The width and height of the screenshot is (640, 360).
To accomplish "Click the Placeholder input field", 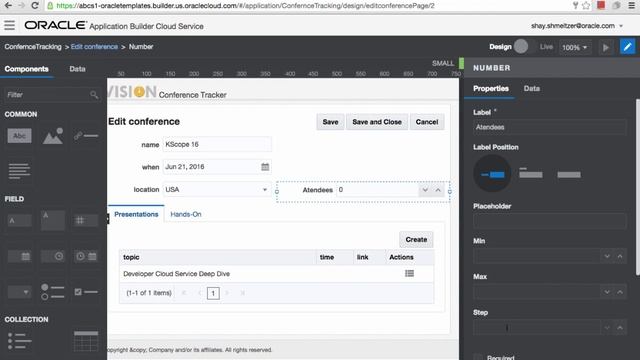I will click(x=549, y=221).
